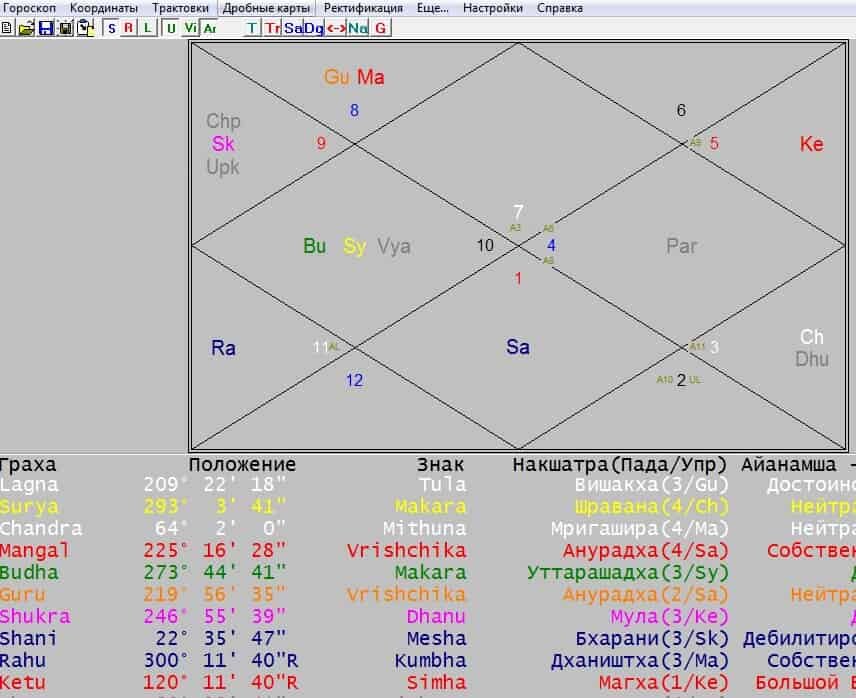Click the Chandra row name
856x698 pixels.
pyautogui.click(x=41, y=528)
